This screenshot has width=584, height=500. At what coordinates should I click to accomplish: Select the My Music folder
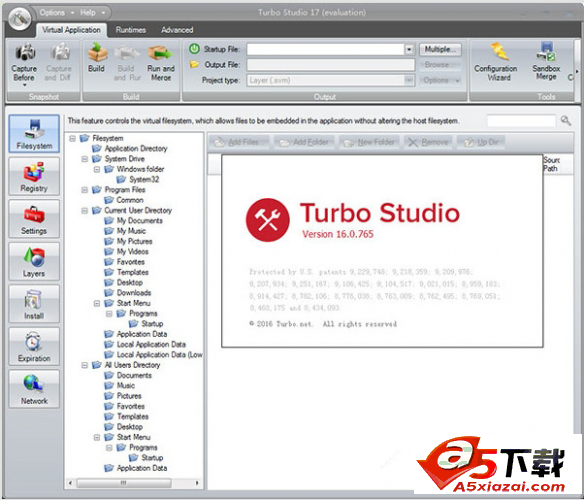click(125, 231)
